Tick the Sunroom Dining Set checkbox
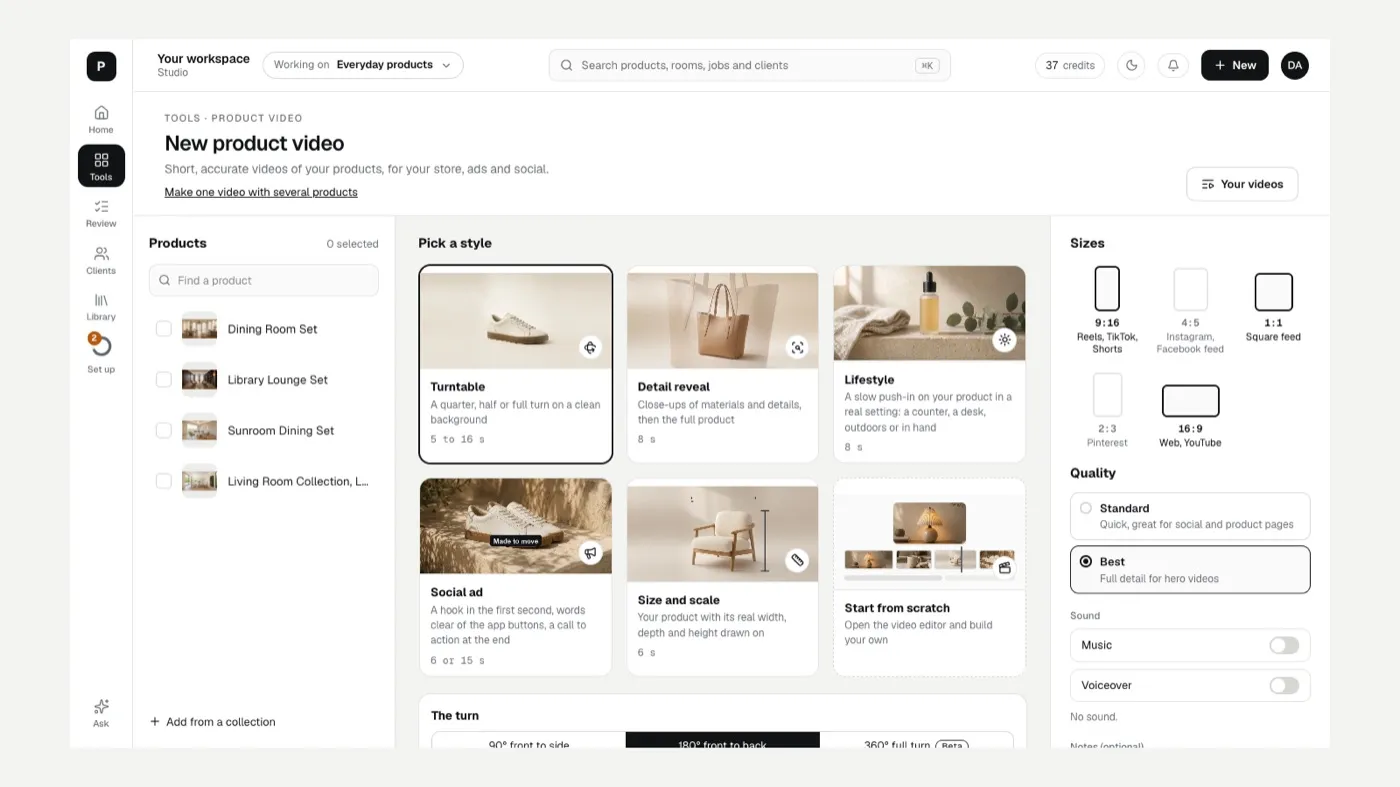 [x=164, y=431]
